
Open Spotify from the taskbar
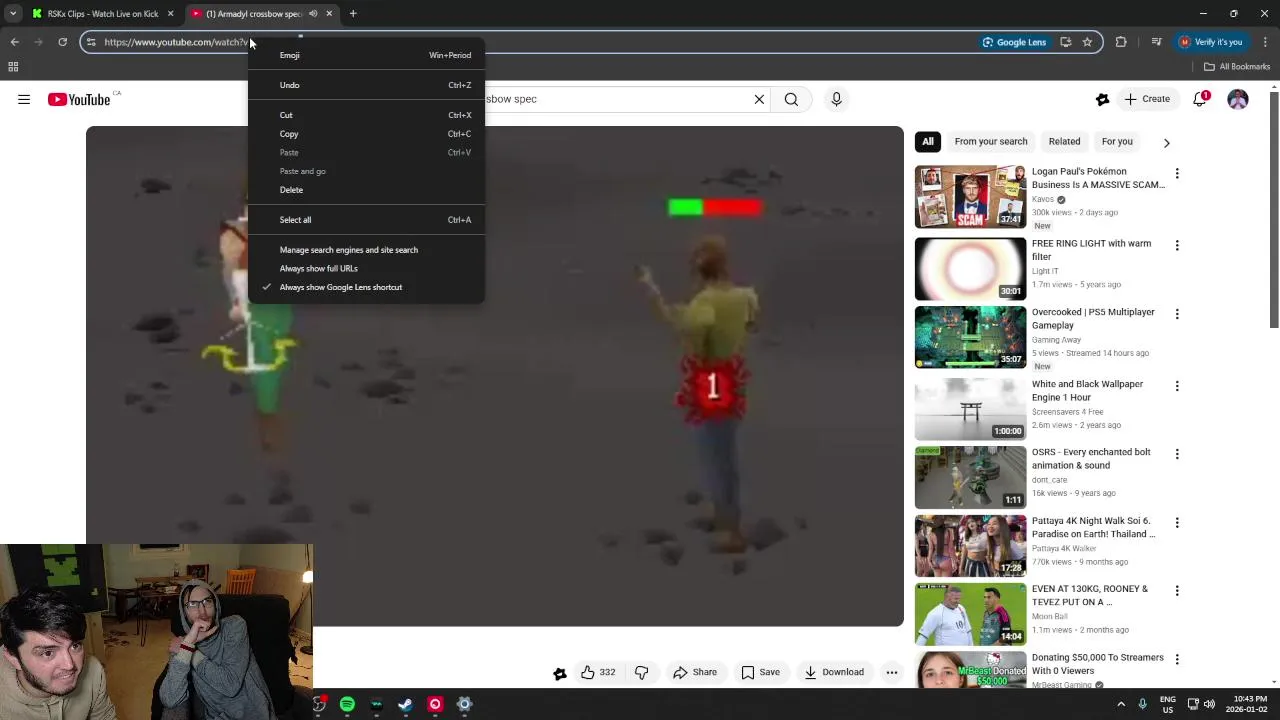(347, 704)
